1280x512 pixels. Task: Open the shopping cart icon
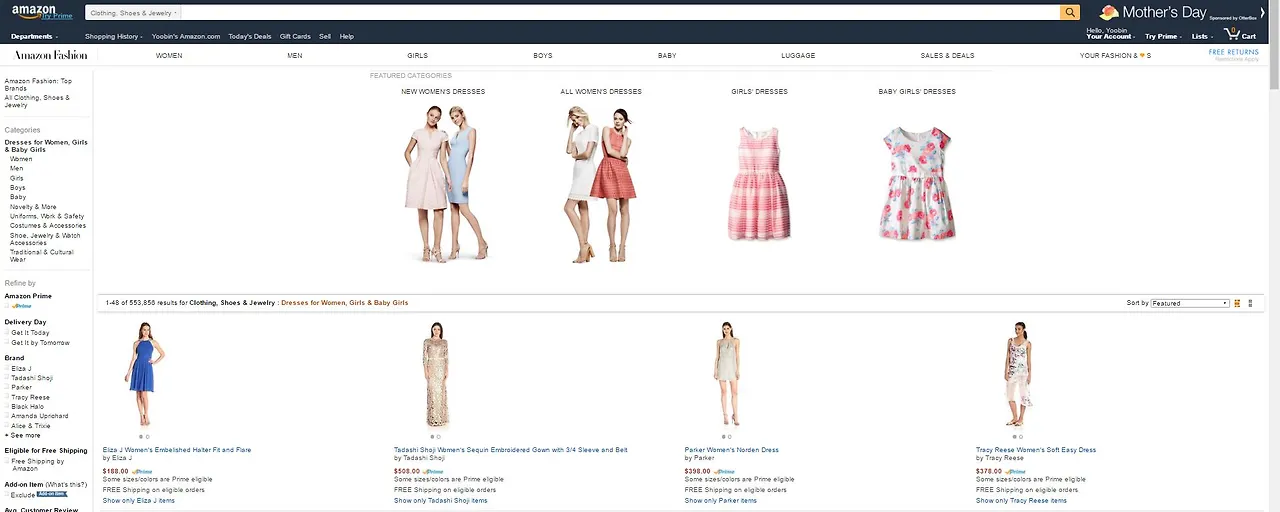[1232, 34]
